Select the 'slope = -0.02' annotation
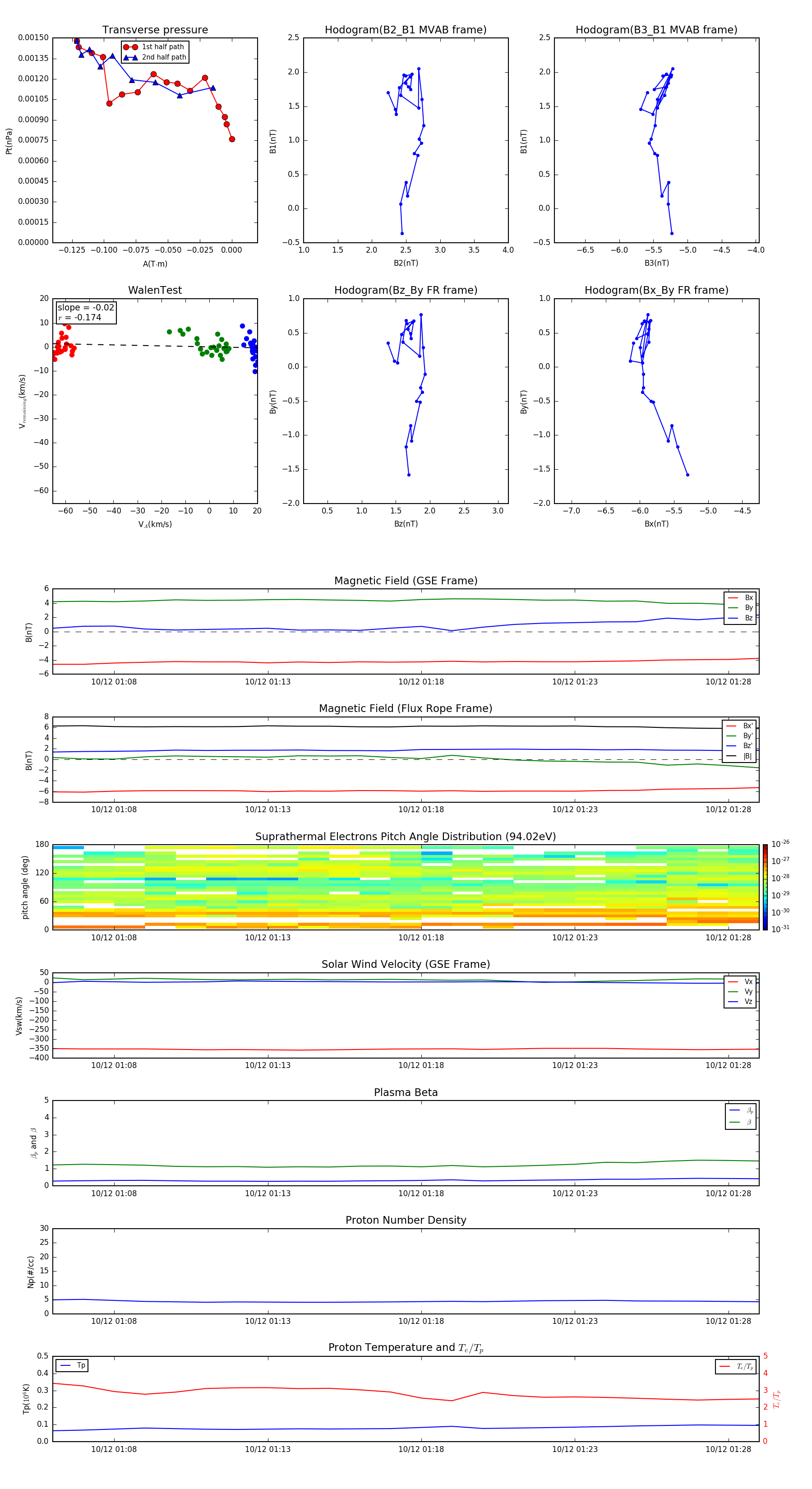Viewport: 812px width, 1489px height. coord(86,308)
